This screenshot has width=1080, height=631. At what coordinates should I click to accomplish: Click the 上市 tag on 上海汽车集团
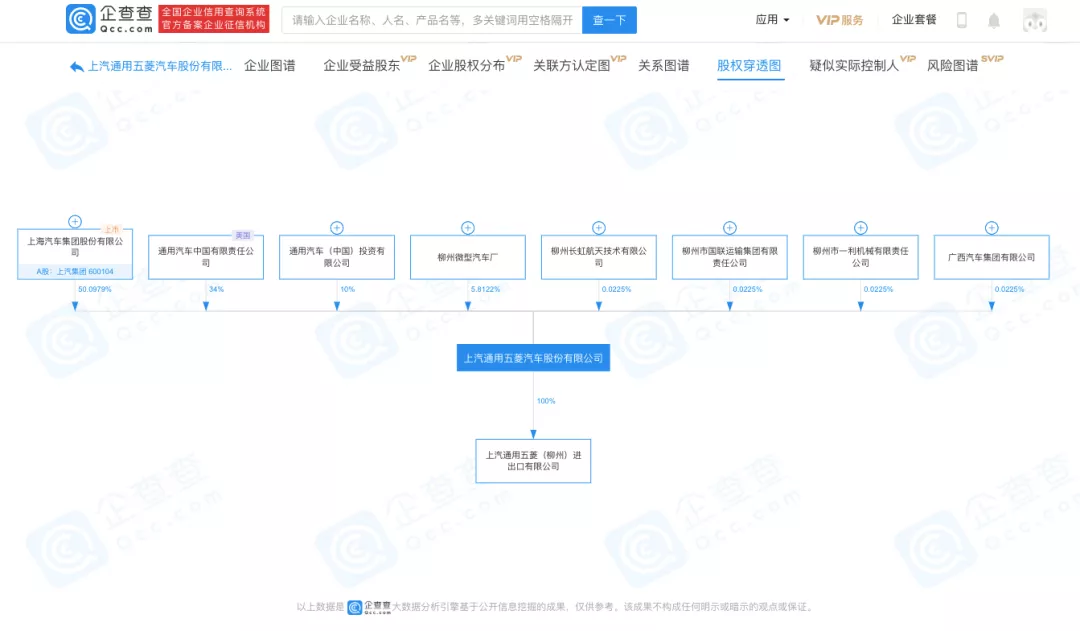[x=112, y=227]
